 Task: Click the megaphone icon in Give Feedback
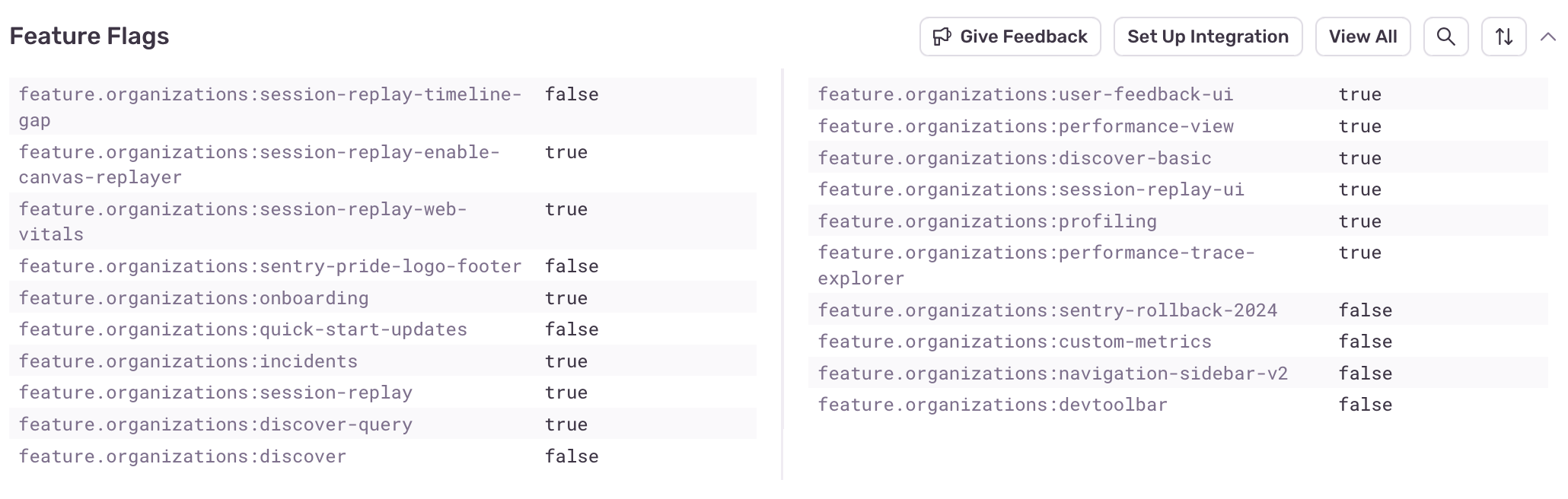(x=942, y=37)
